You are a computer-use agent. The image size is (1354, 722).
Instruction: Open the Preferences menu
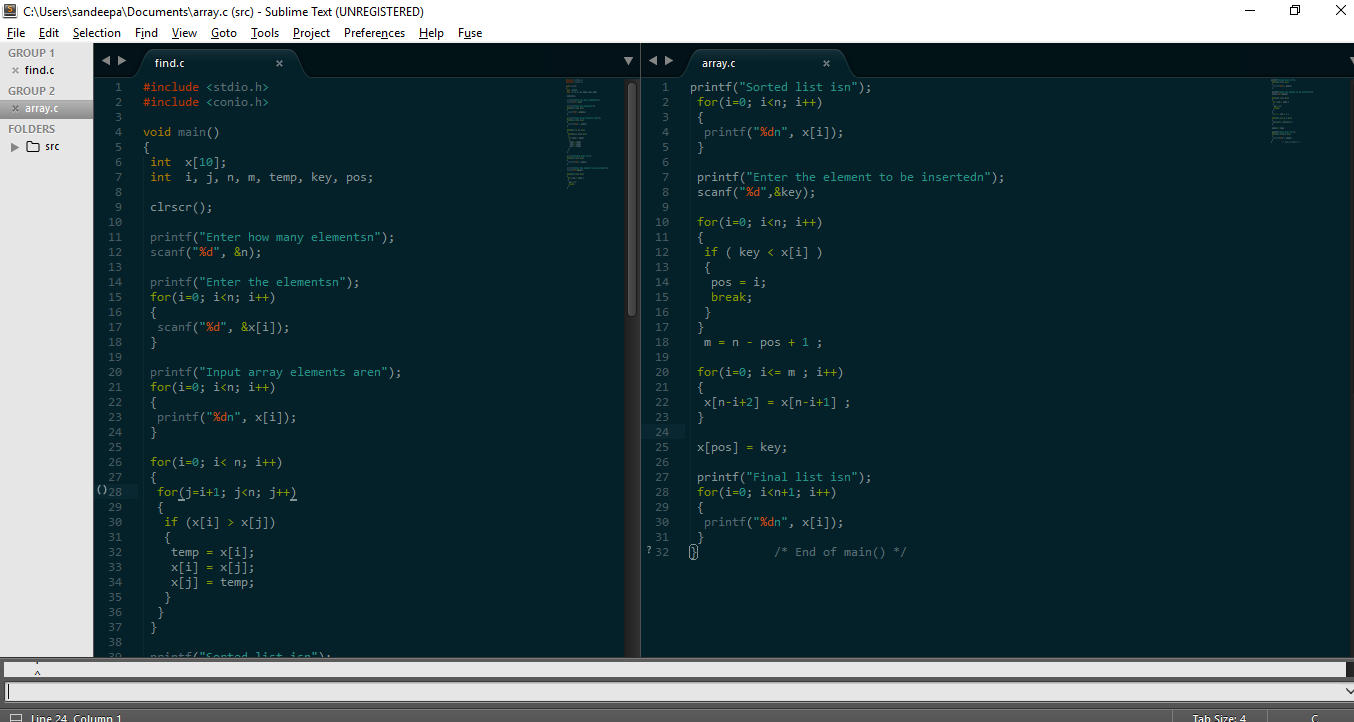[x=375, y=33]
